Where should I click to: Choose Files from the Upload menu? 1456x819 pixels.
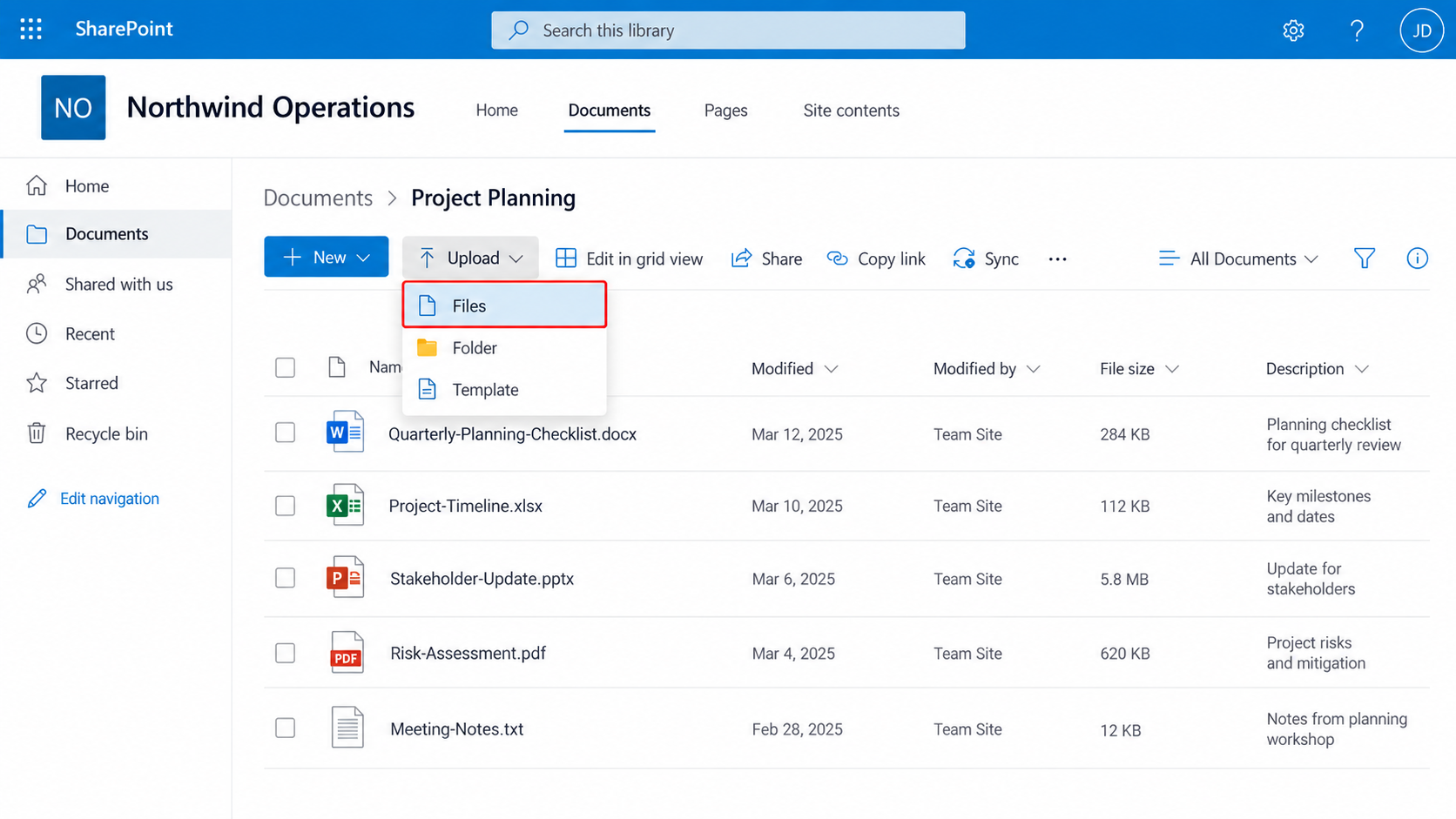(504, 305)
